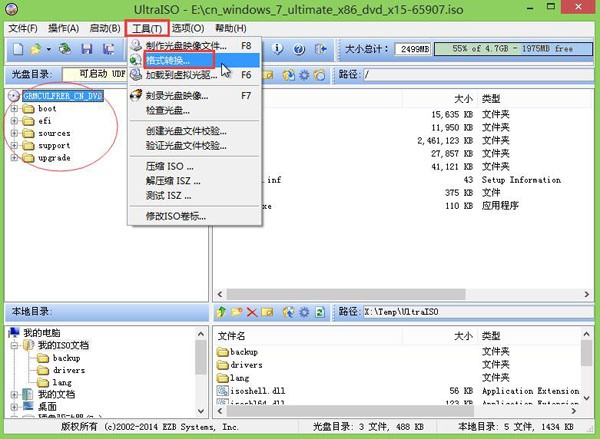The height and width of the screenshot is (439, 600).
Task: Open the 工具(T) menu
Action: pyautogui.click(x=147, y=29)
